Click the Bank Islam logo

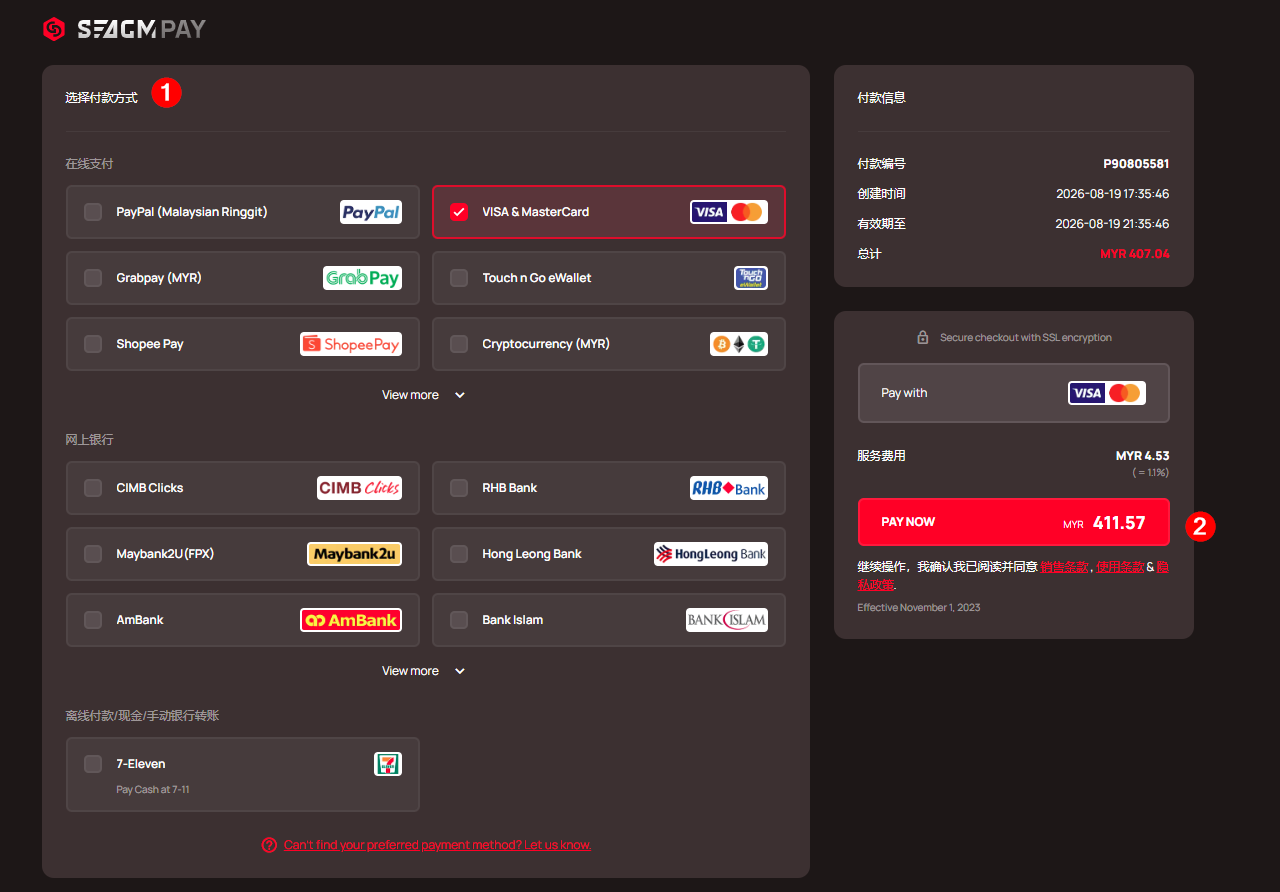727,620
